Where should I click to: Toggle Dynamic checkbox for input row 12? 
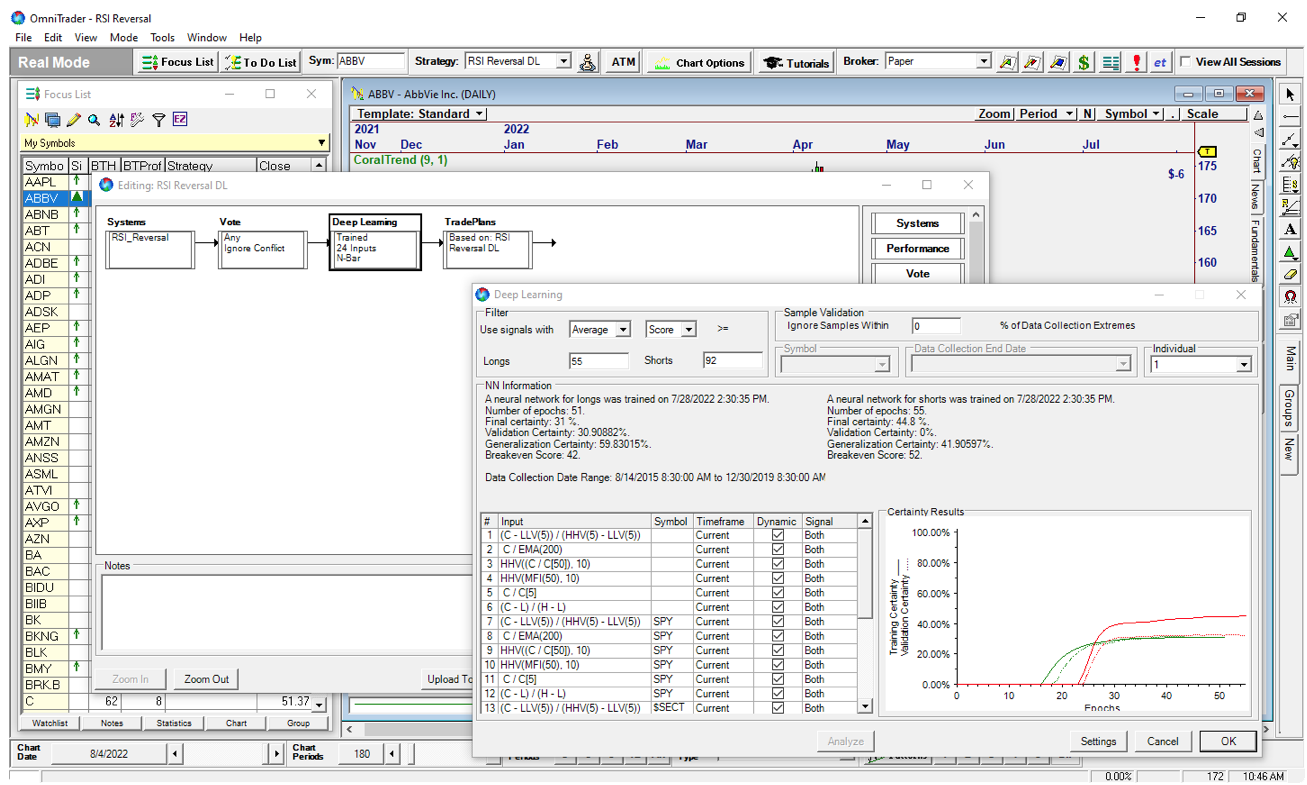coord(777,694)
